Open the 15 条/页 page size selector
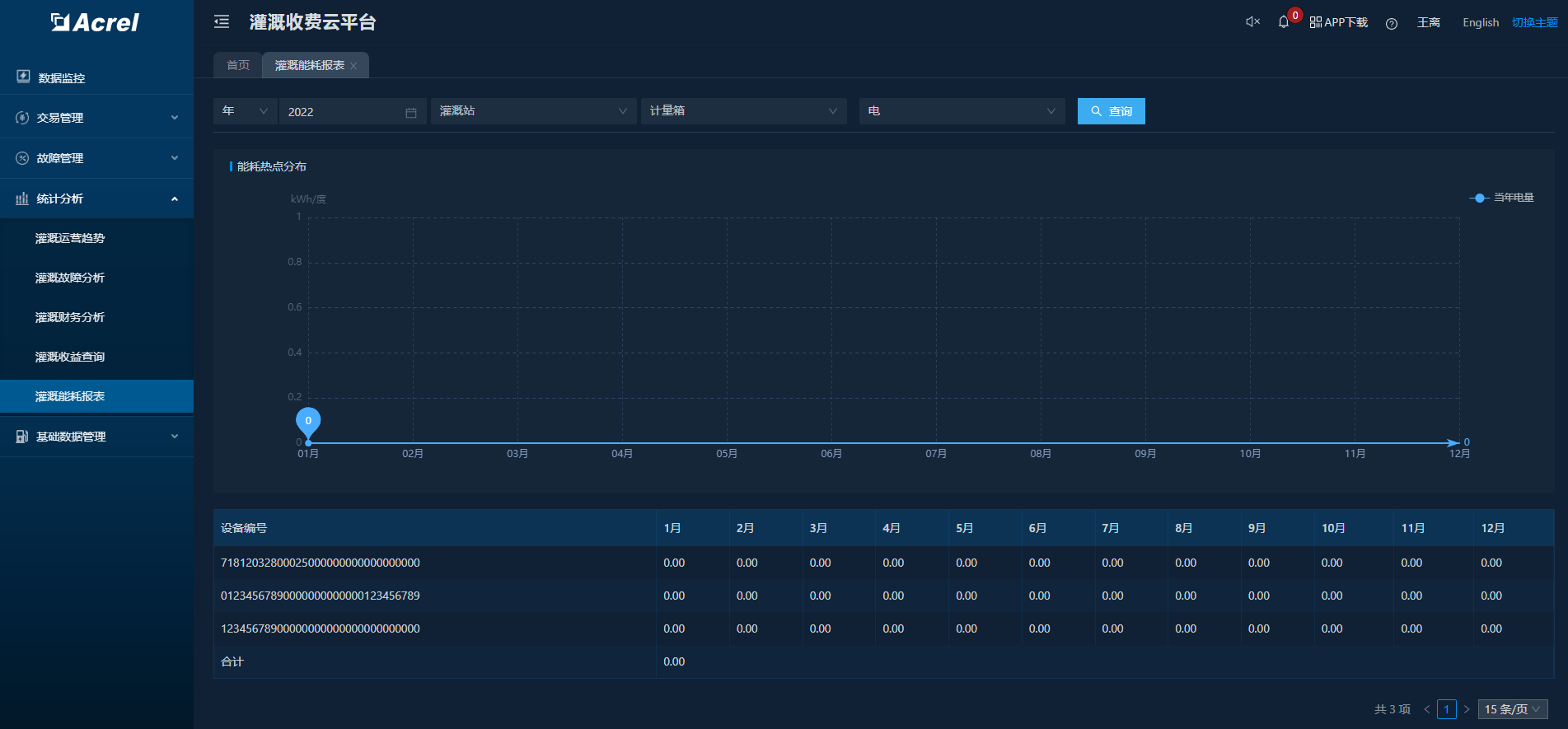The width and height of the screenshot is (1568, 729). pyautogui.click(x=1512, y=709)
